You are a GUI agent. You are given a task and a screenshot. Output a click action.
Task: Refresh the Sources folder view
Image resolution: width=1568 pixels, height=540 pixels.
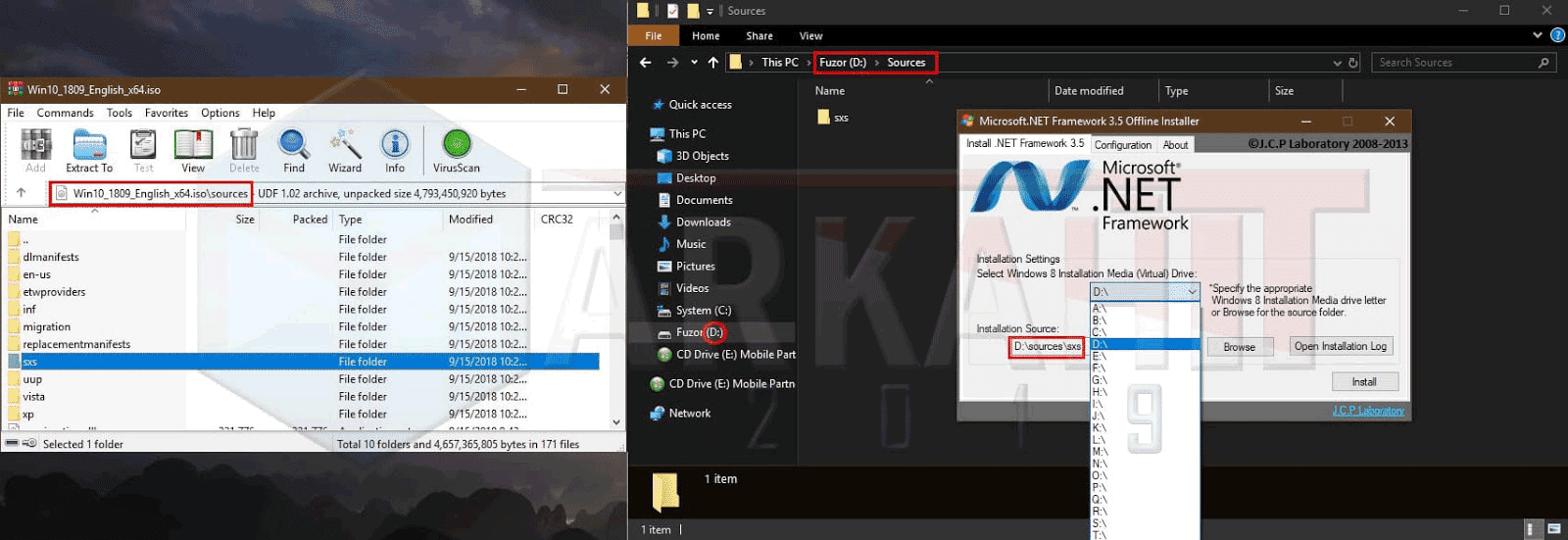click(1353, 63)
